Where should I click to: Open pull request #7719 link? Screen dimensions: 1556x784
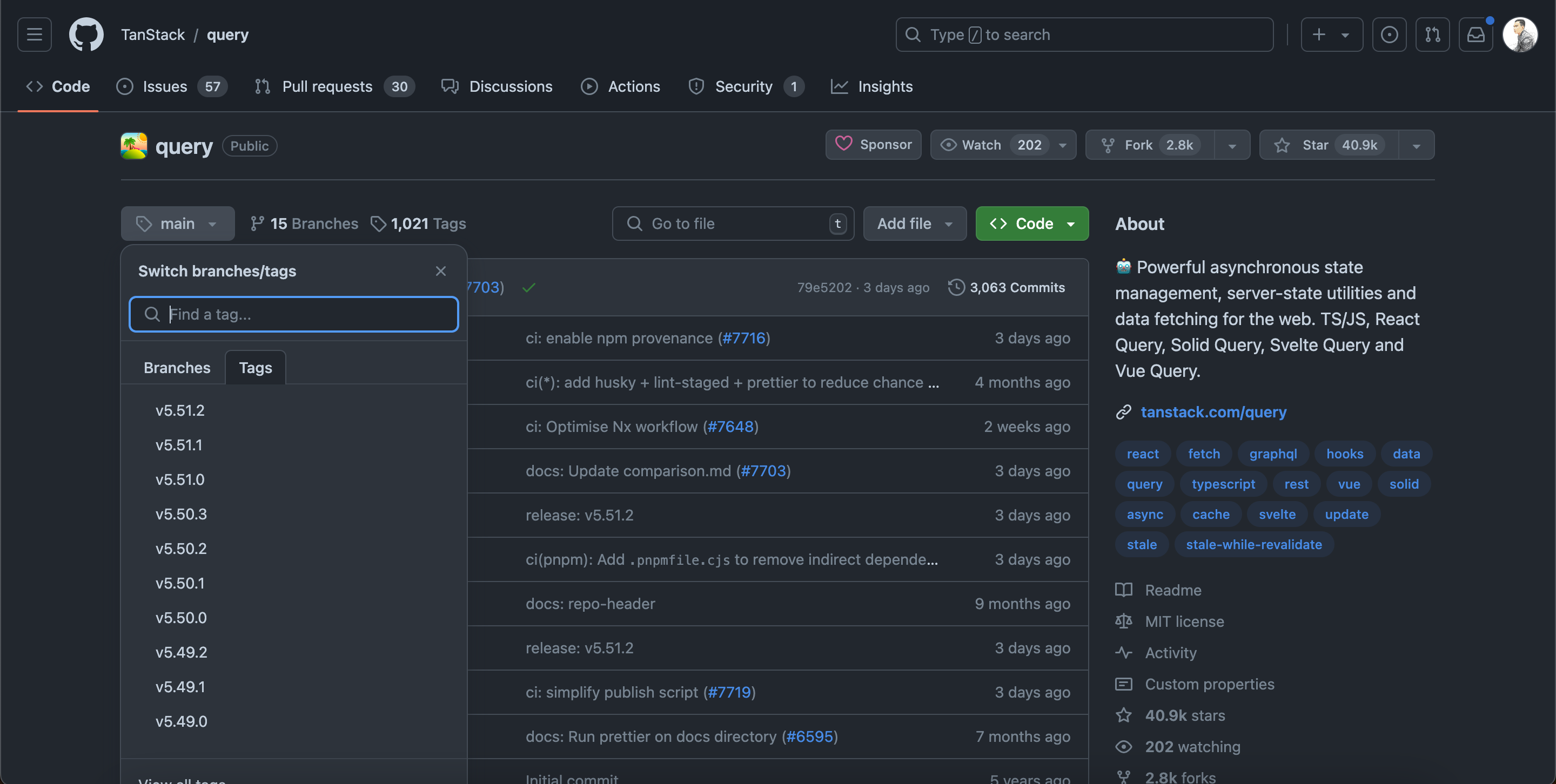[729, 692]
